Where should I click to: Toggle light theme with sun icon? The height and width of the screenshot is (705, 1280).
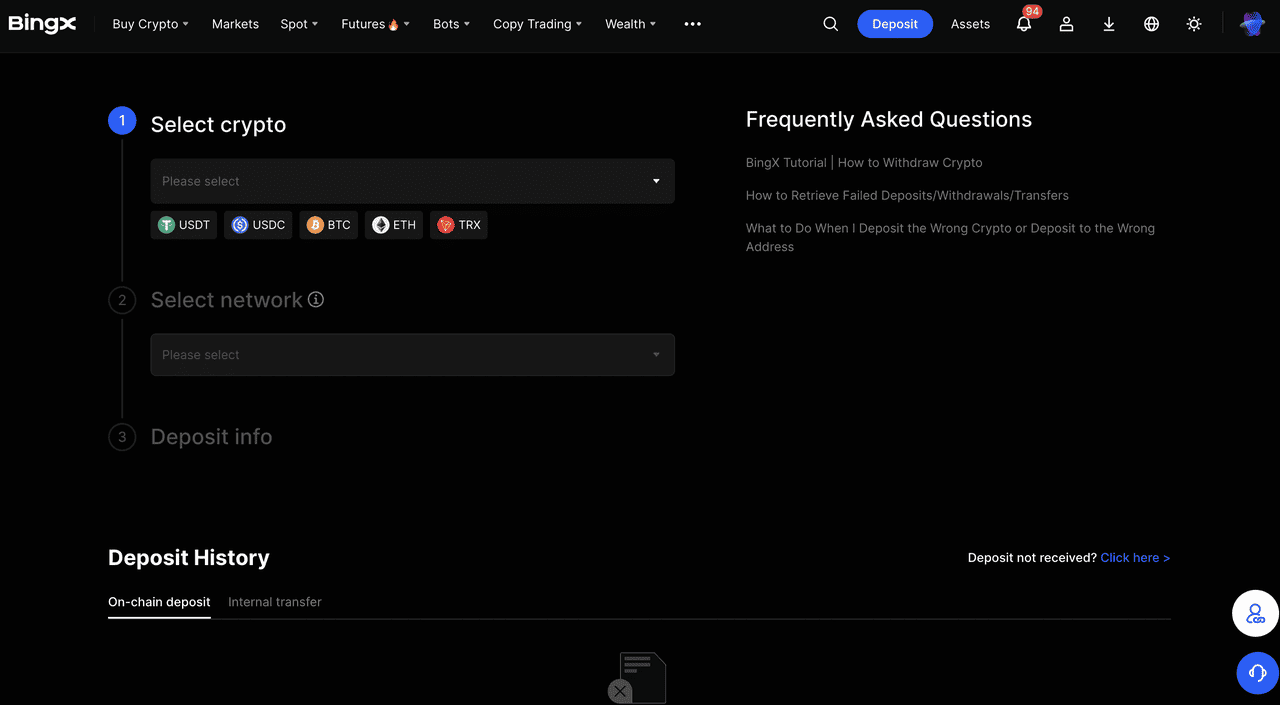(1194, 24)
